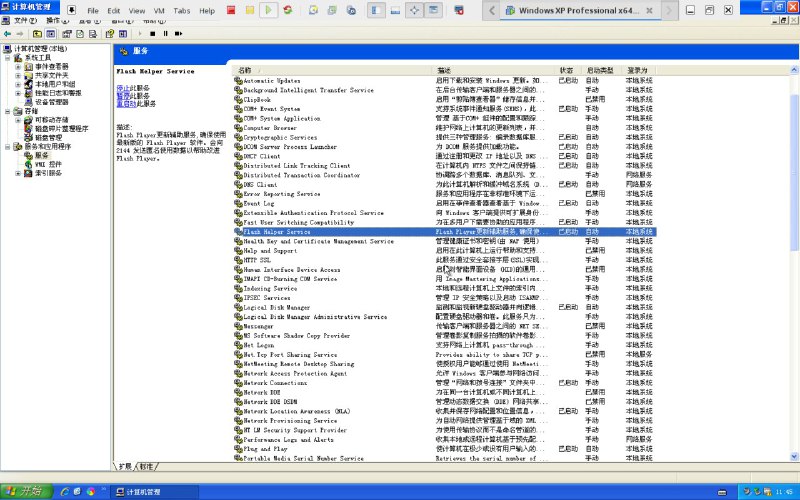Open the VMware Tabs menu
Screen dimensions: 800x500
click(182, 10)
